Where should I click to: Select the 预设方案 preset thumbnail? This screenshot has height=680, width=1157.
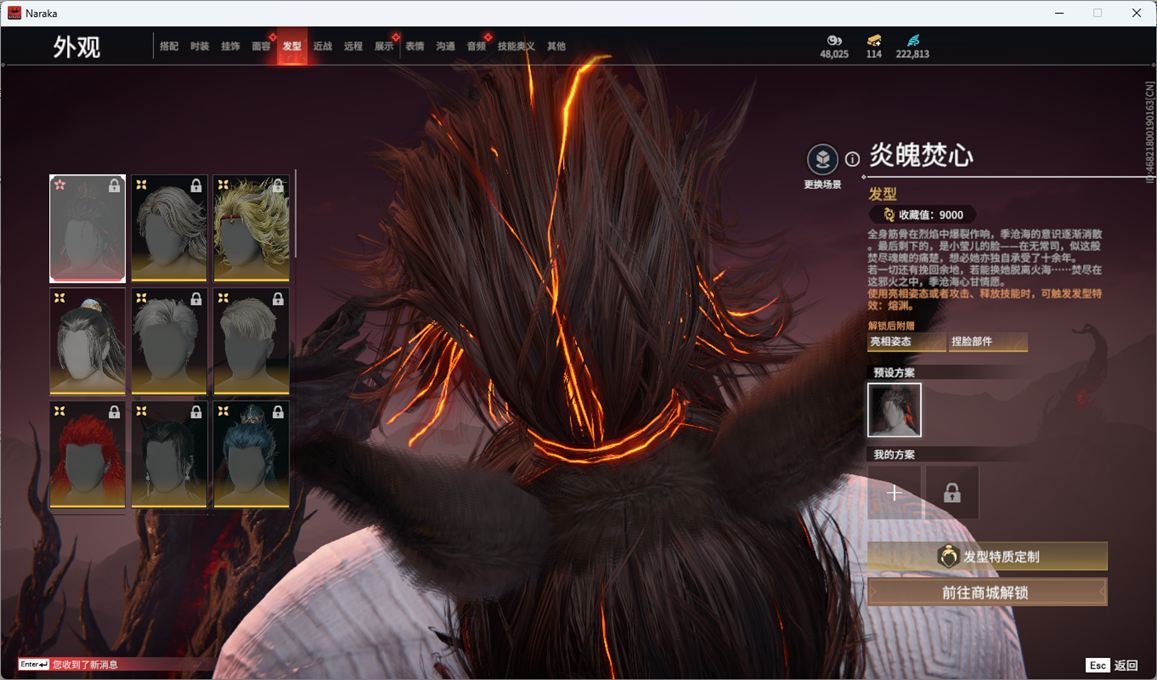pos(894,410)
